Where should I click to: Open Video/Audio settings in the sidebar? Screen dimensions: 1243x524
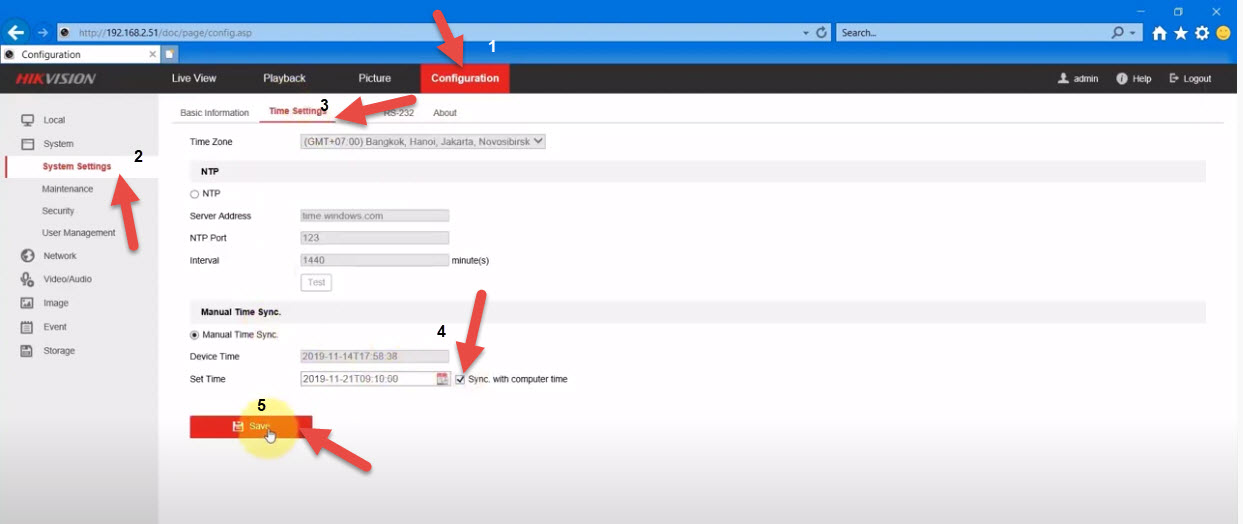(67, 279)
